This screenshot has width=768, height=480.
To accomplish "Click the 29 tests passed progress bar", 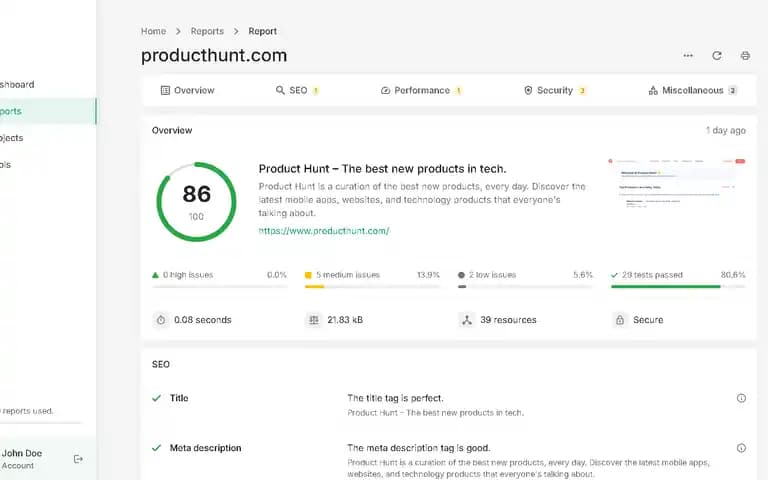I will tap(678, 287).
